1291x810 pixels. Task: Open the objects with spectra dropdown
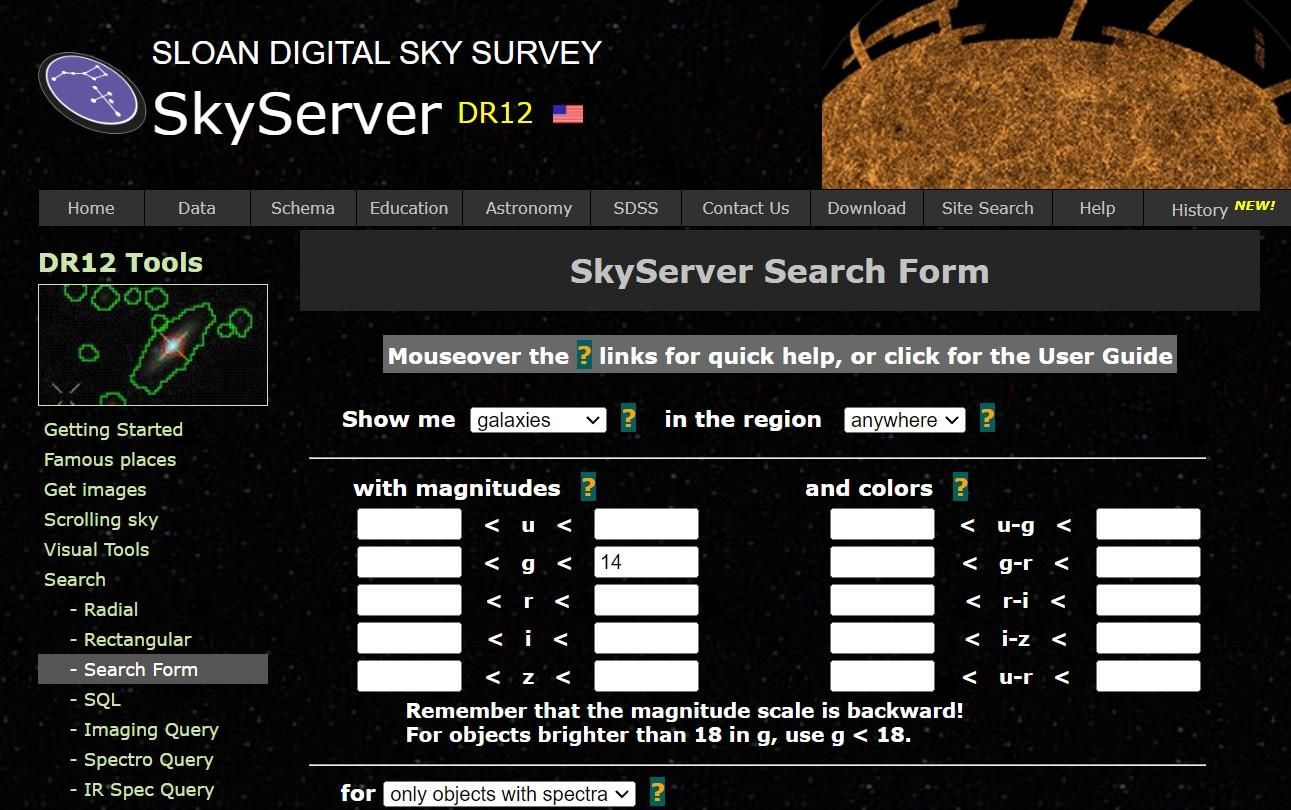coord(508,793)
